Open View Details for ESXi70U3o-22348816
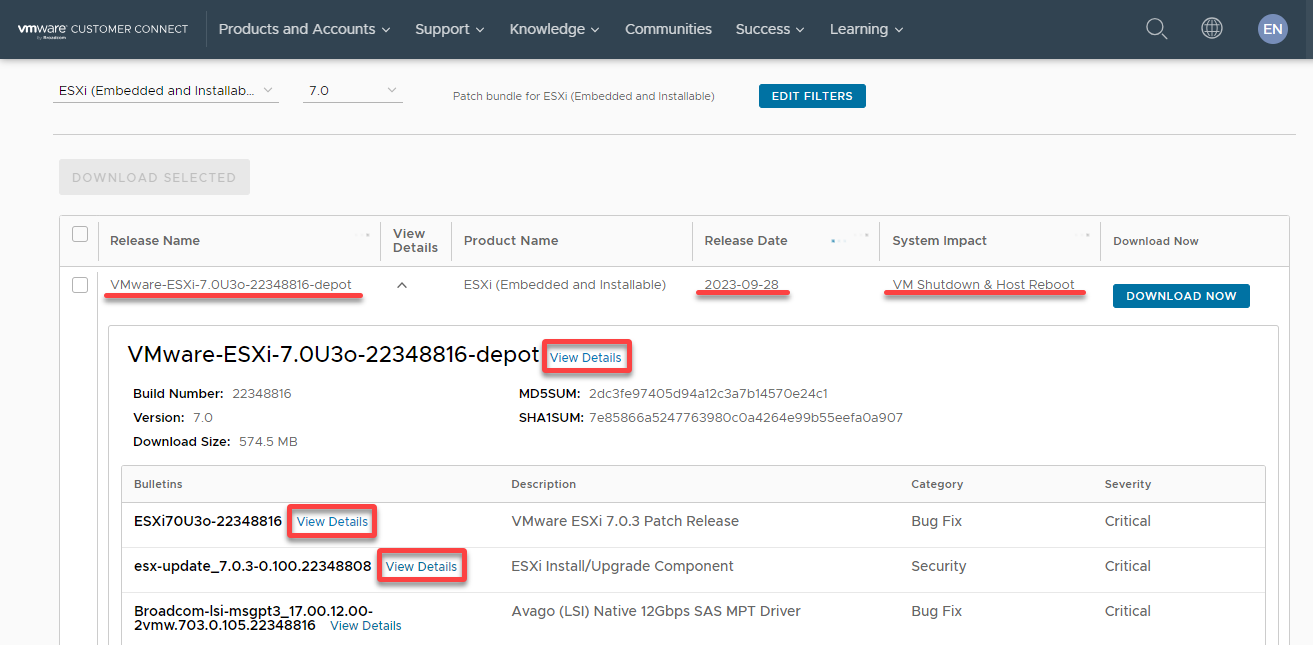The image size is (1313, 645). (333, 521)
